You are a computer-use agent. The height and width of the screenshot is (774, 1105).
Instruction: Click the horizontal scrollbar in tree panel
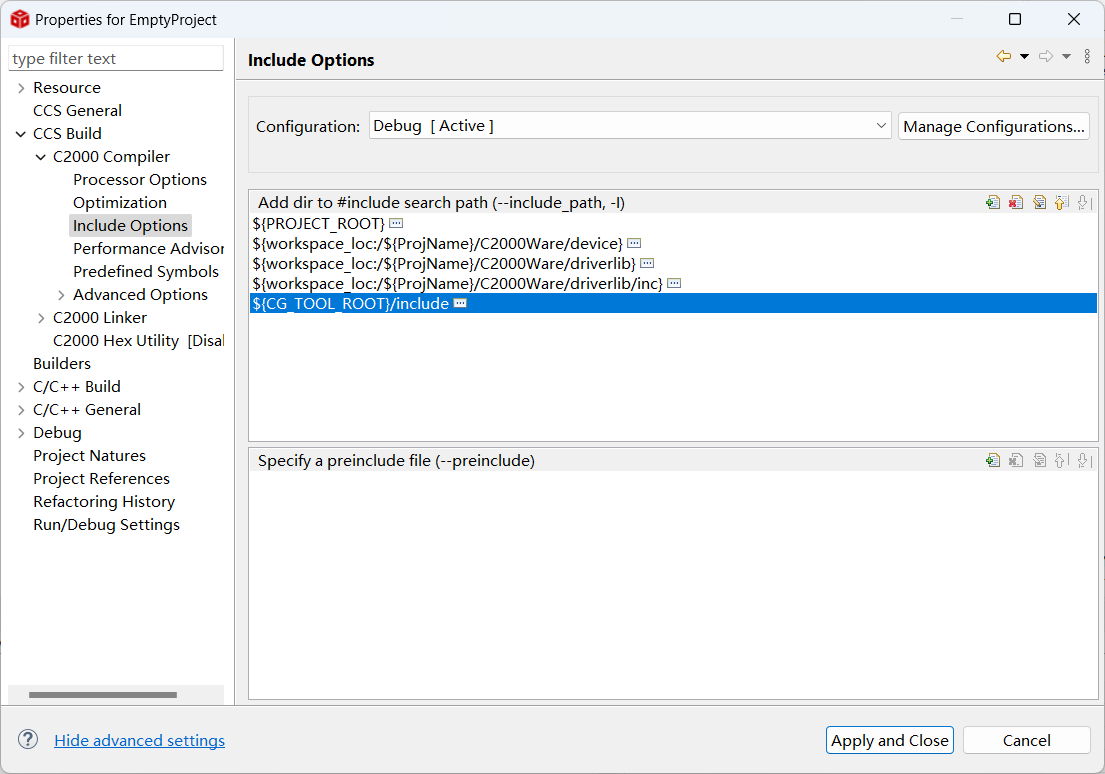click(102, 695)
